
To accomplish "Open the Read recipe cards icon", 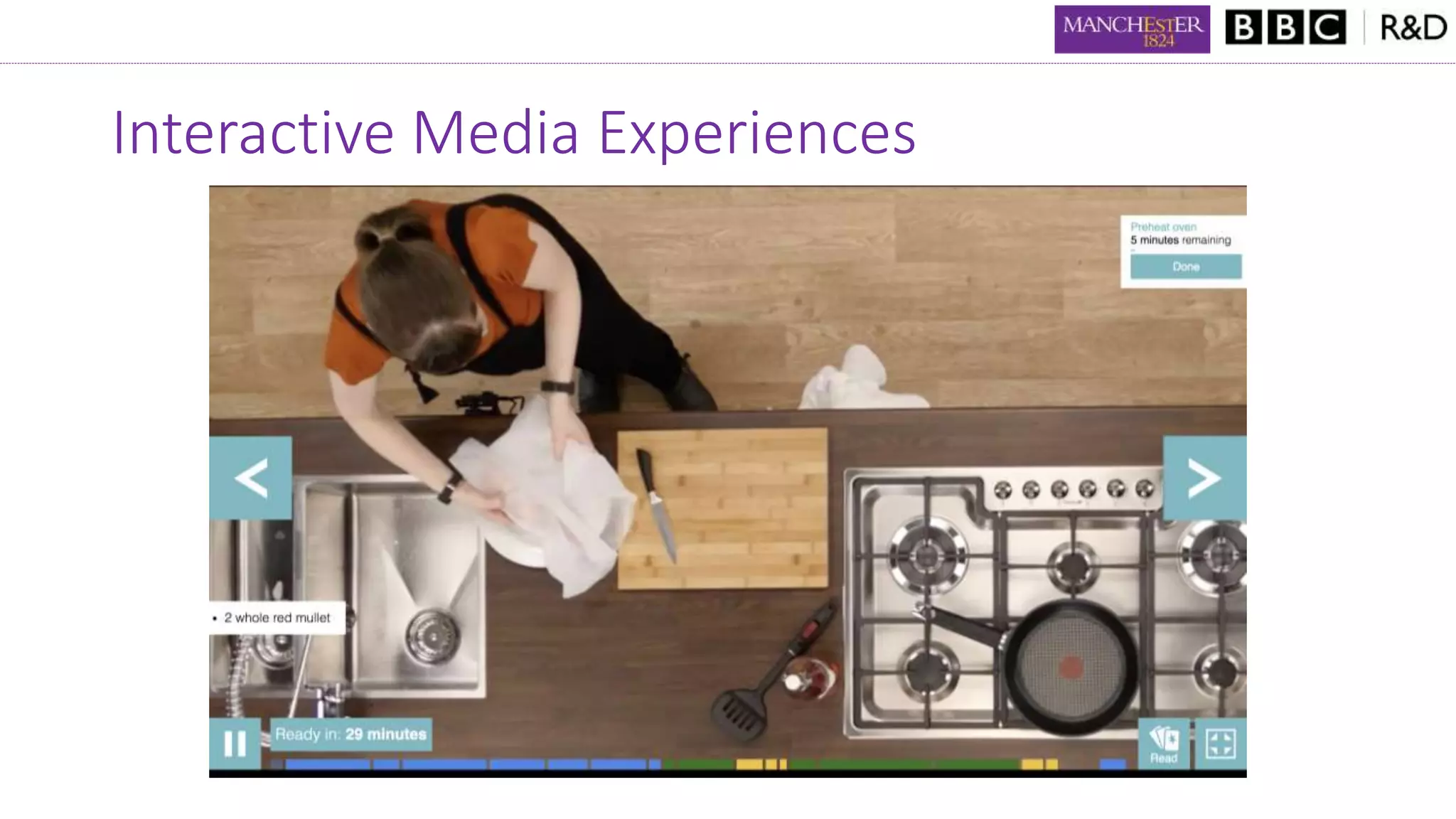I will pyautogui.click(x=1164, y=744).
